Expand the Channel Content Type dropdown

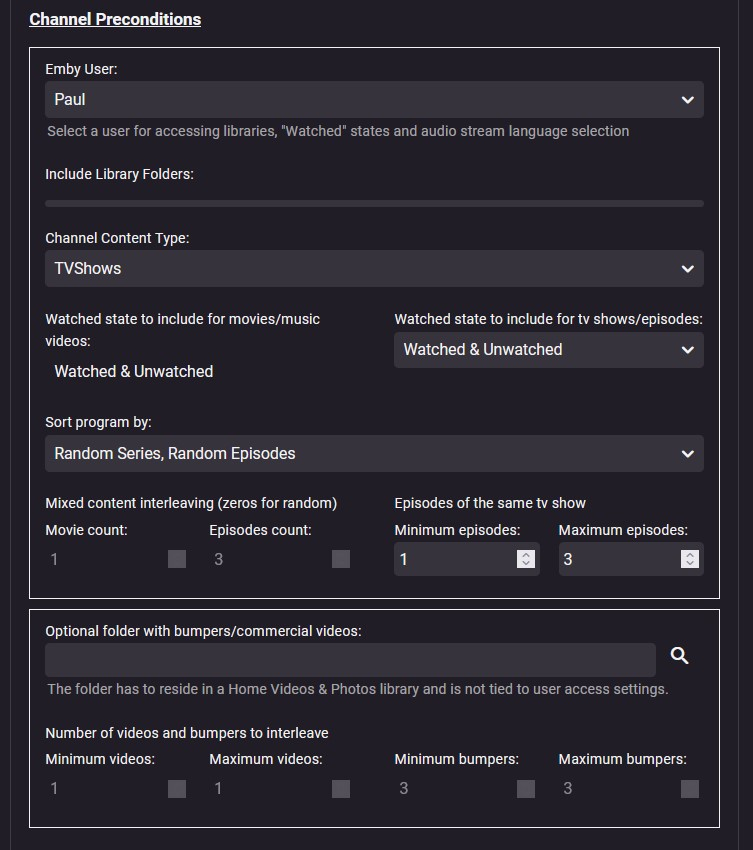[374, 269]
